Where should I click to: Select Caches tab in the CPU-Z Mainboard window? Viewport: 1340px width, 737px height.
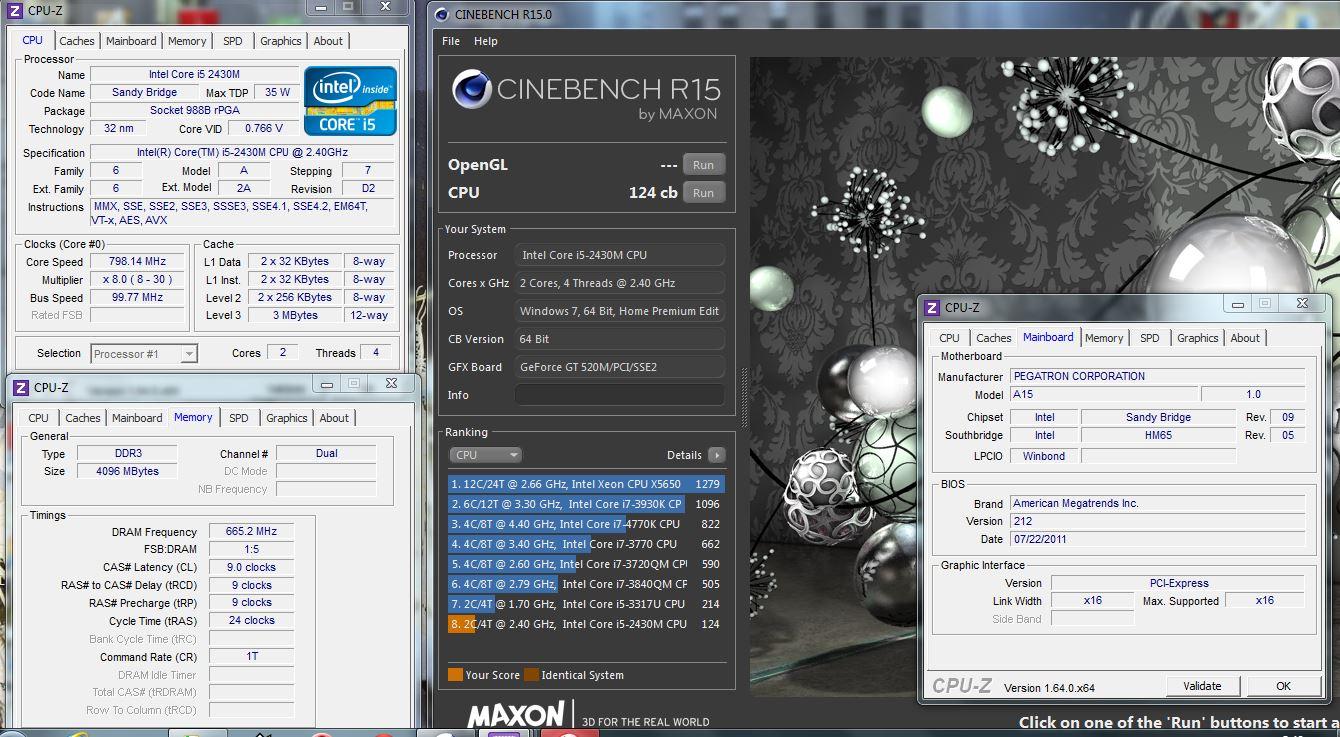click(994, 338)
